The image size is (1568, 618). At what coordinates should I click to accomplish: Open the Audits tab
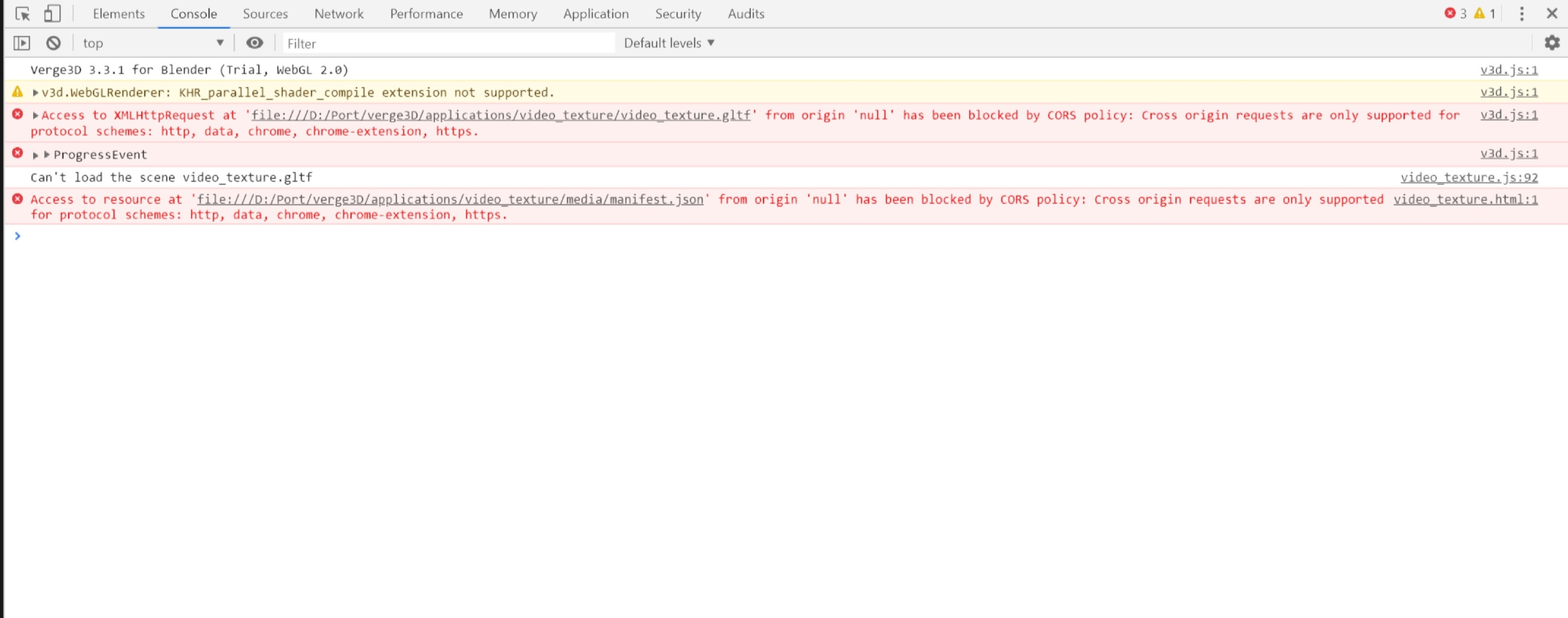click(x=746, y=13)
